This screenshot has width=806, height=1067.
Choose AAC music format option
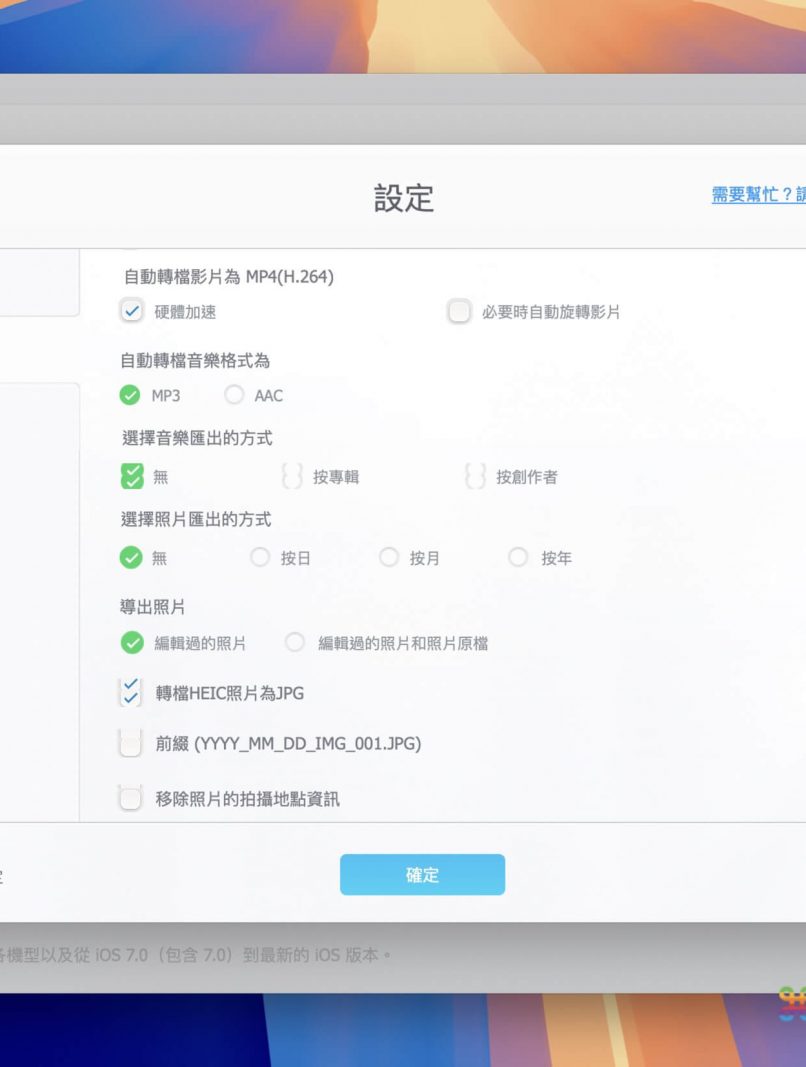click(x=235, y=395)
